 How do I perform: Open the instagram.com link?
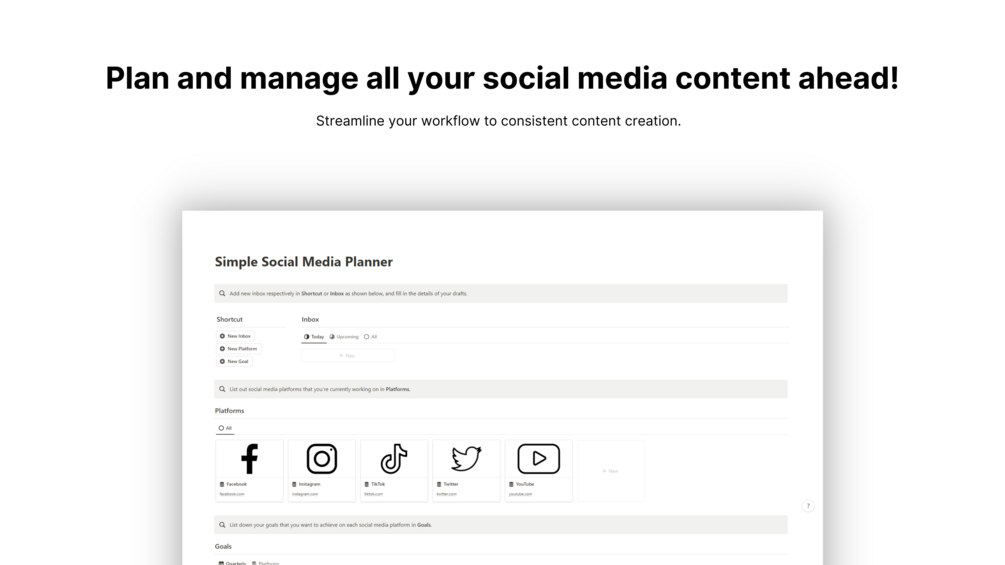coord(305,494)
